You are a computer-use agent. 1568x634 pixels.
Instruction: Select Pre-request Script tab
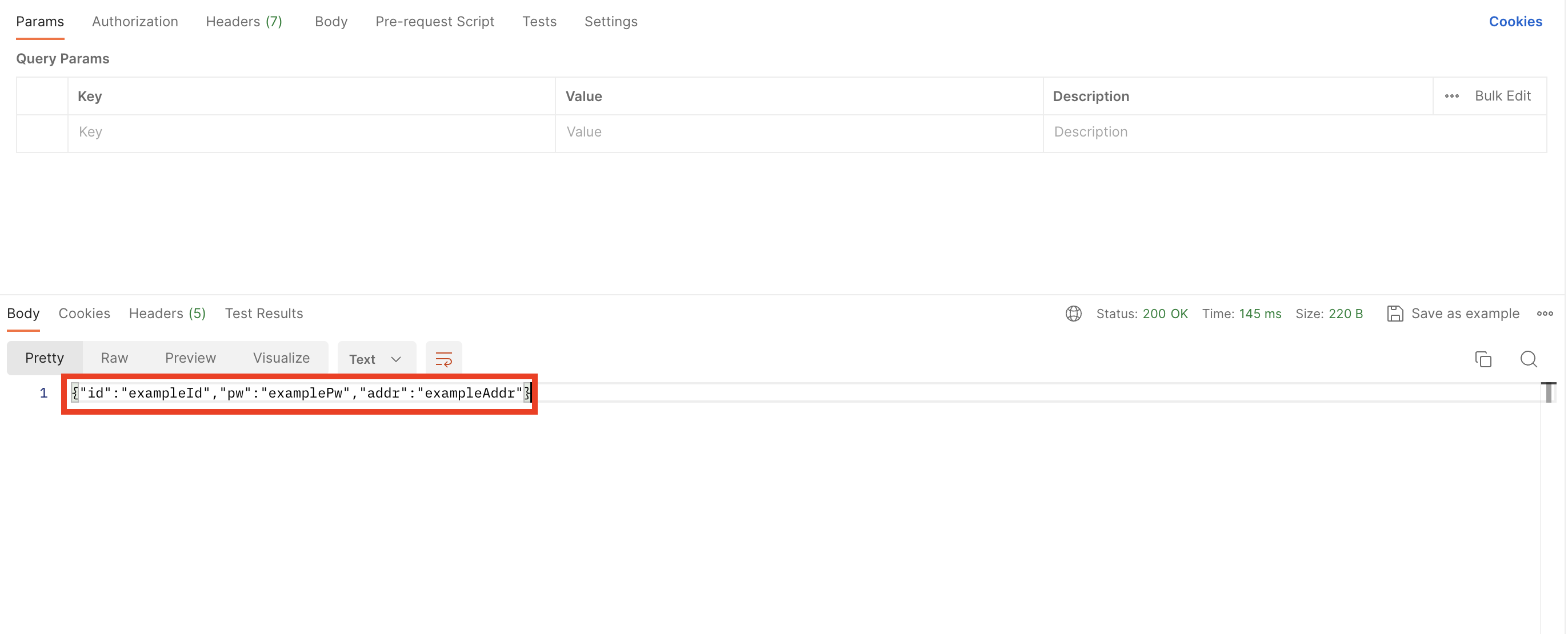pos(434,22)
